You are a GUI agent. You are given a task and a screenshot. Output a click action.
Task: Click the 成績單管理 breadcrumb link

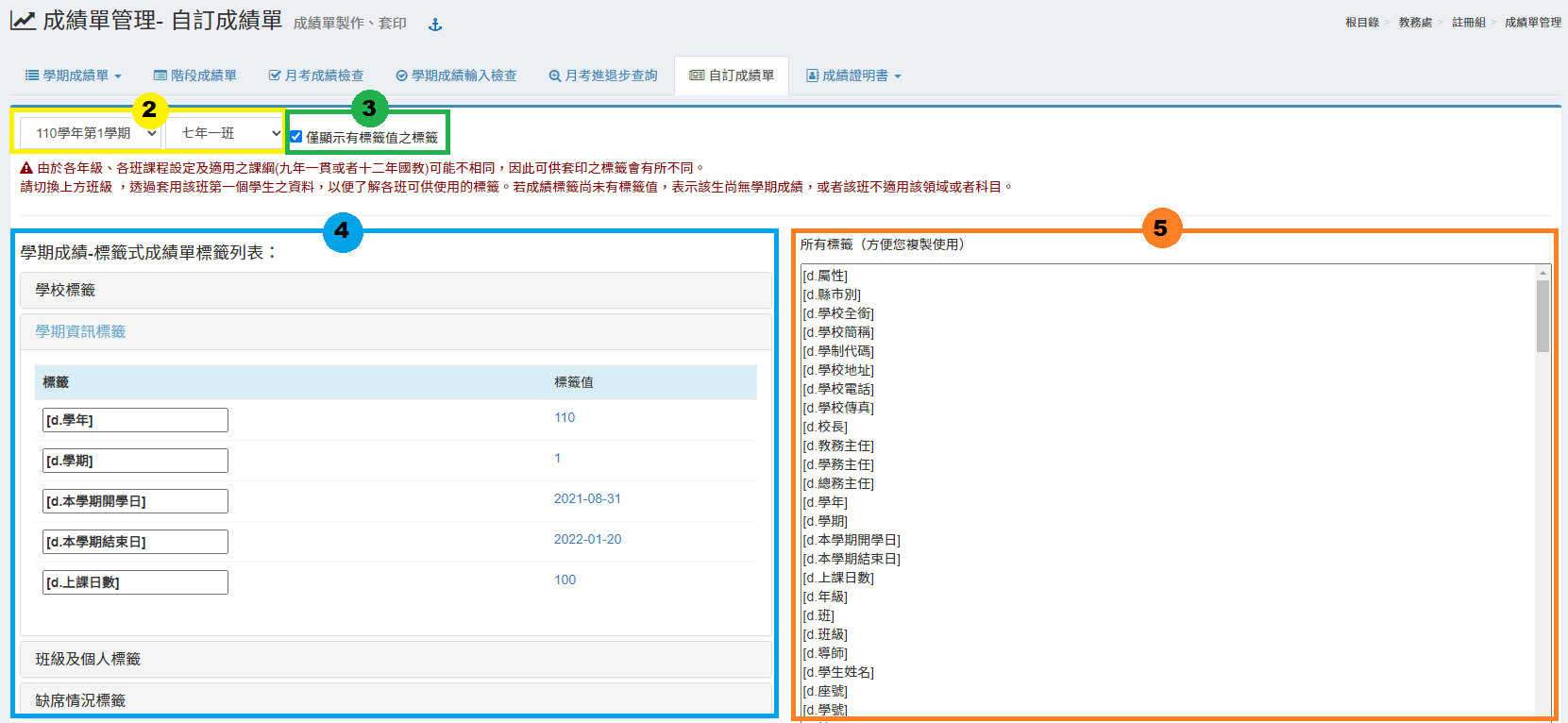click(x=1533, y=23)
